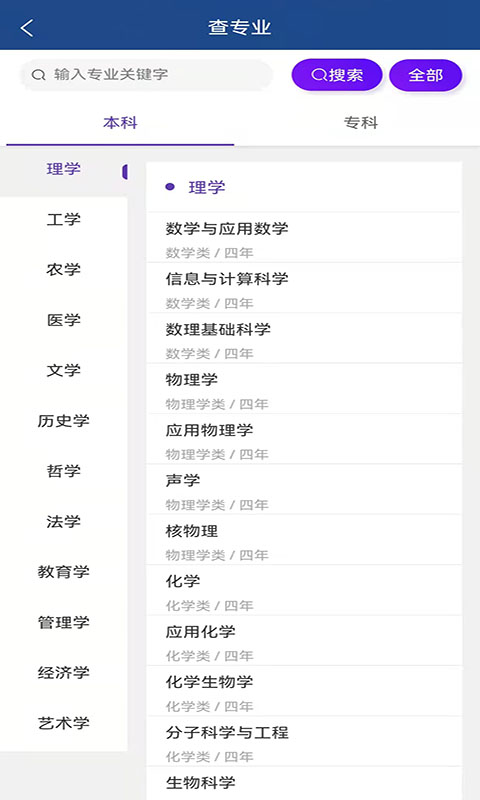Viewport: 480px width, 800px height.
Task: Focus the 输入专业关键字 search field
Action: tap(146, 75)
